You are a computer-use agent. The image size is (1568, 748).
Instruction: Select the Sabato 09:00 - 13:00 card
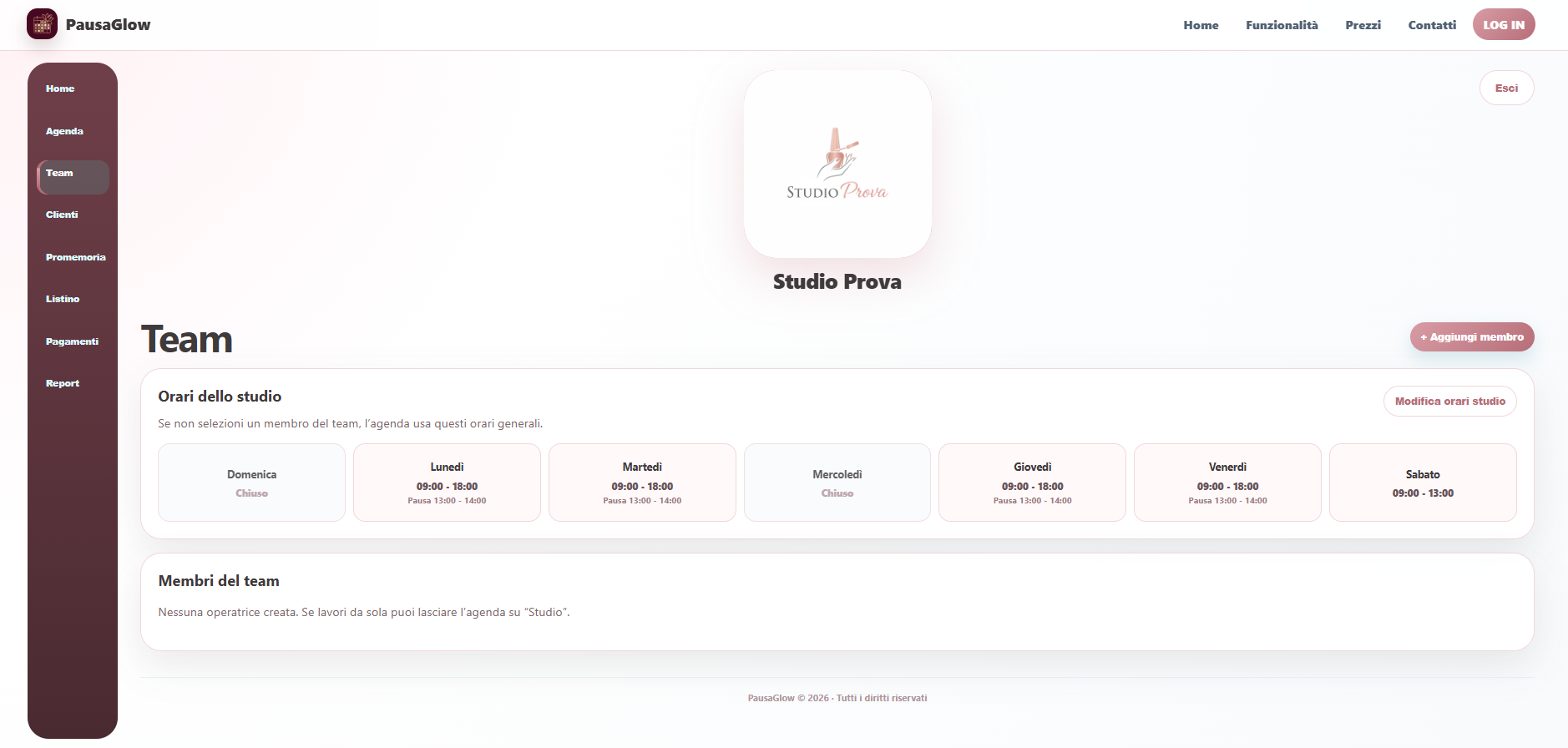[1423, 483]
